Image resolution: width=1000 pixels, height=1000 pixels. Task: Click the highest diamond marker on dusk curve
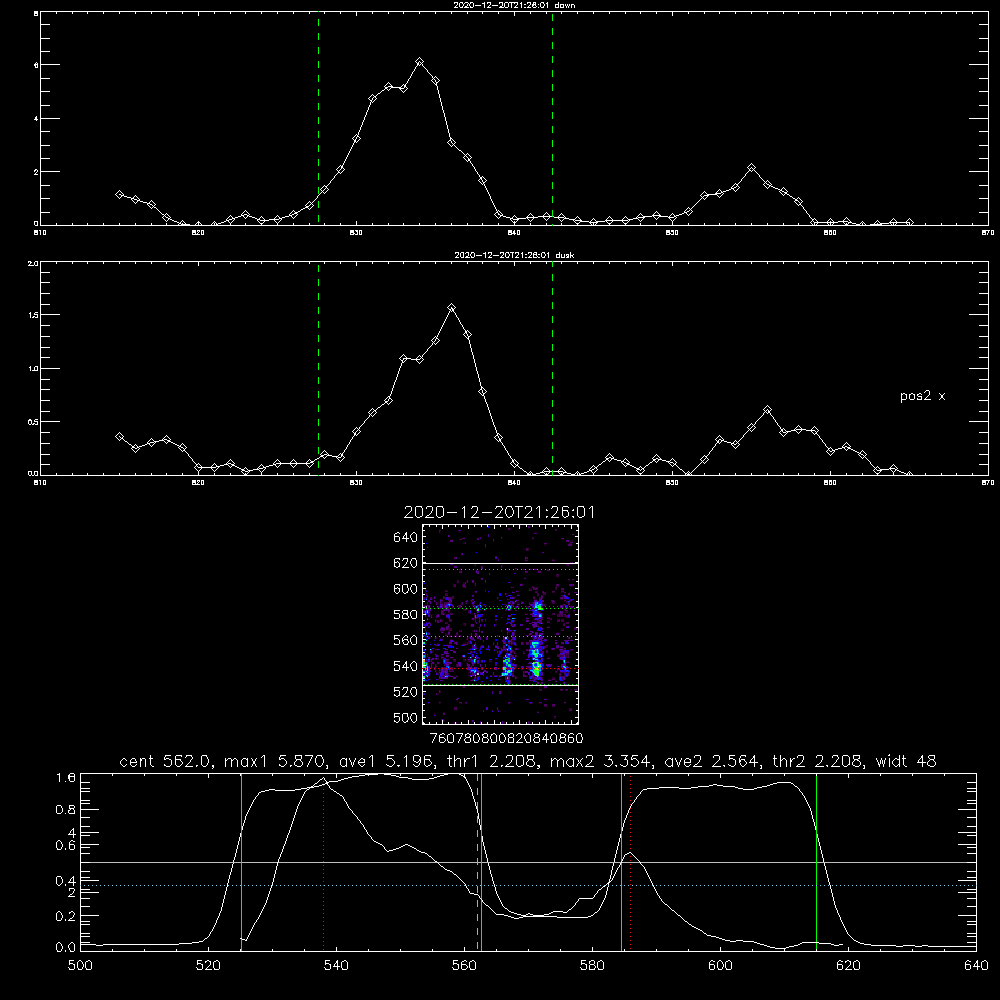pos(452,308)
